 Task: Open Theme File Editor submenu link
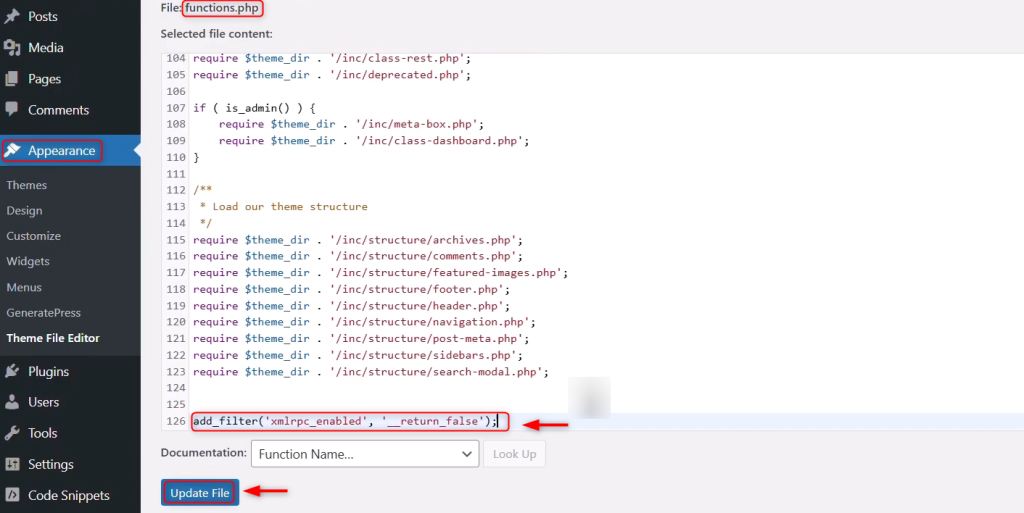pyautogui.click(x=53, y=338)
